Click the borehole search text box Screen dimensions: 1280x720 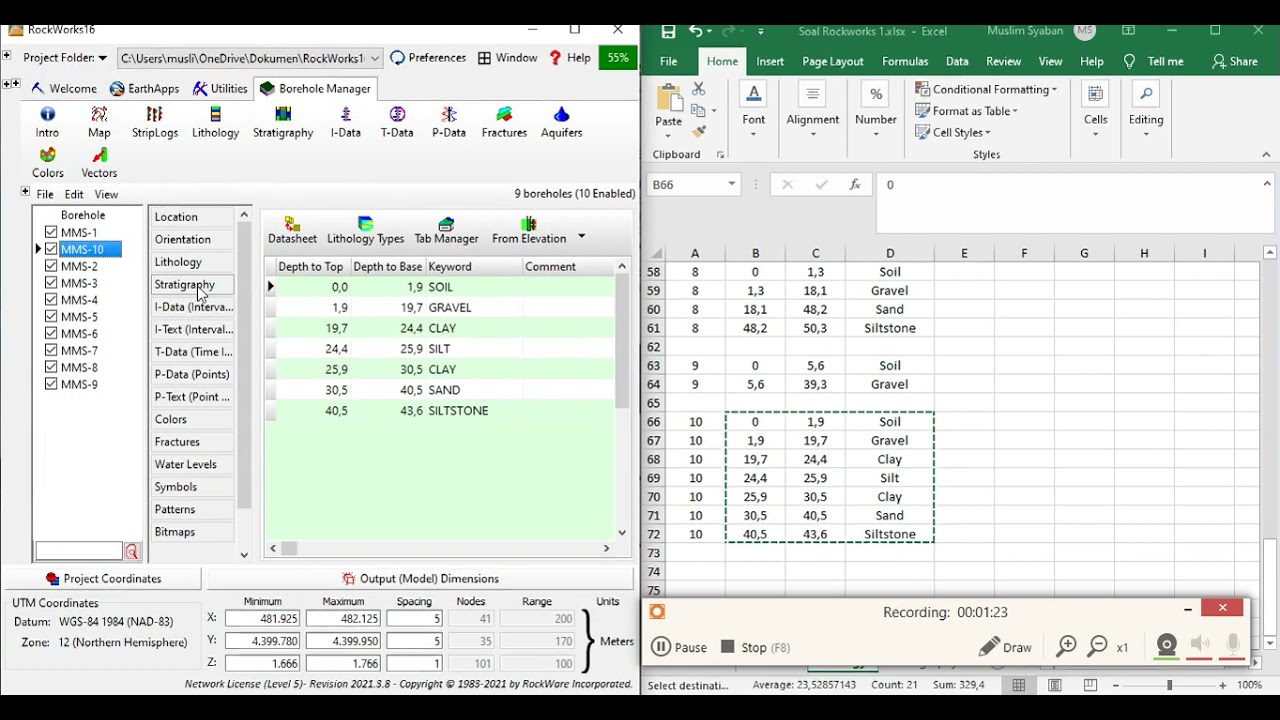click(x=79, y=551)
